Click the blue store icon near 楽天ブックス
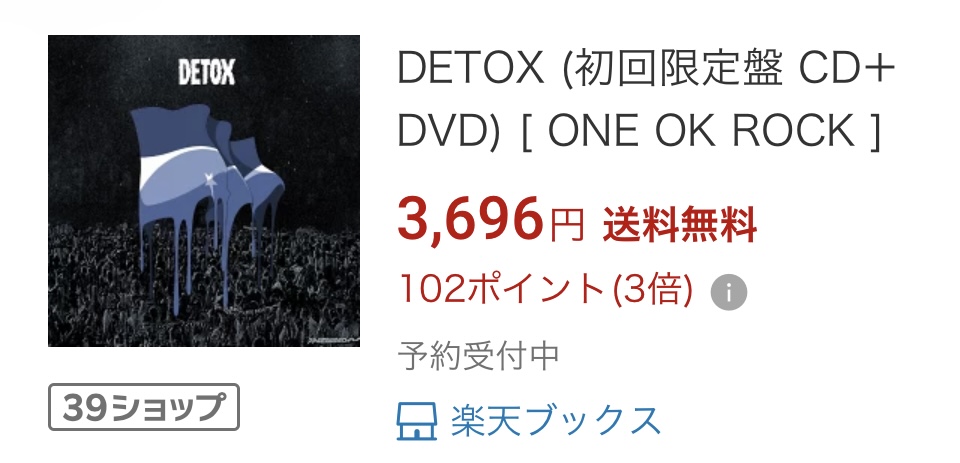The width and height of the screenshot is (960, 463). coord(417,421)
